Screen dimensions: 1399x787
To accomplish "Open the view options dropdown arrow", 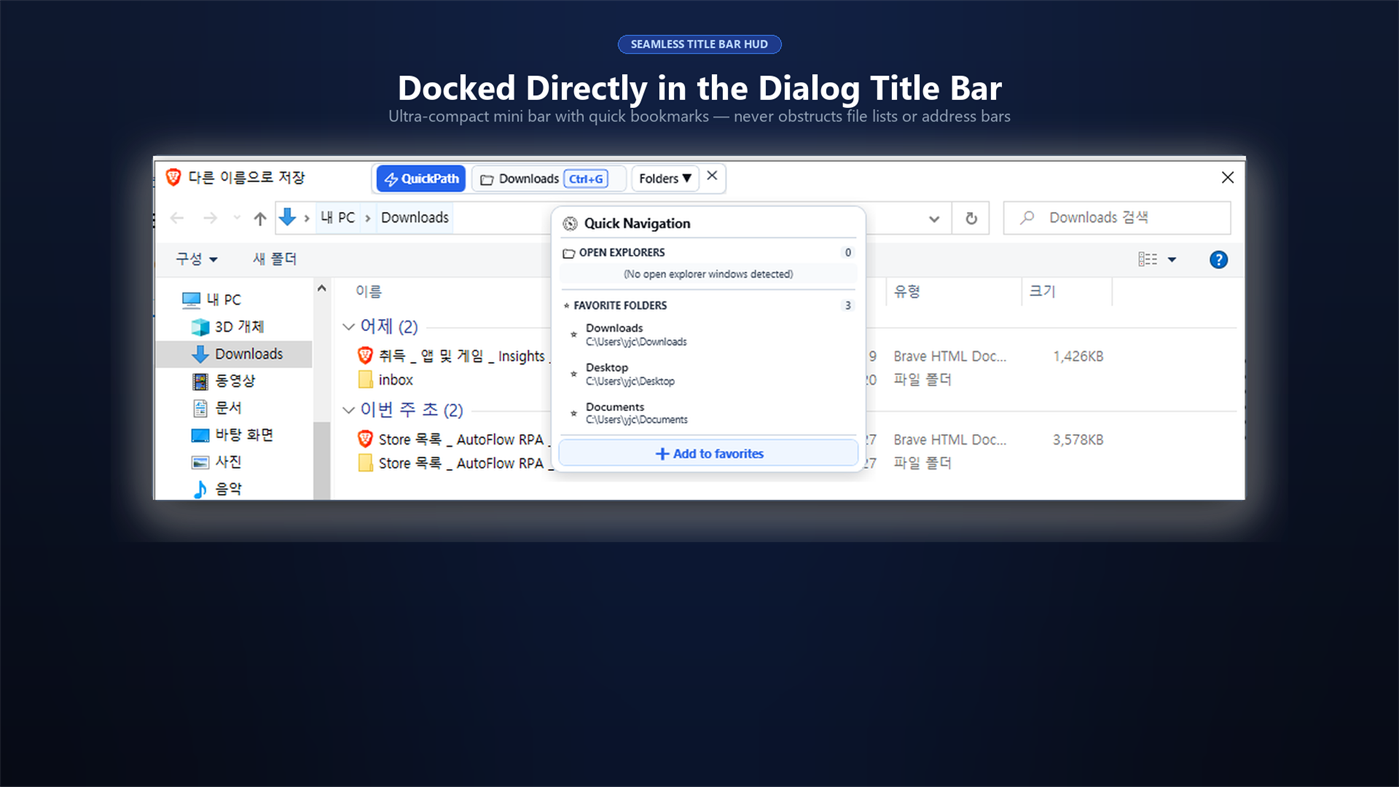I will pos(1172,260).
